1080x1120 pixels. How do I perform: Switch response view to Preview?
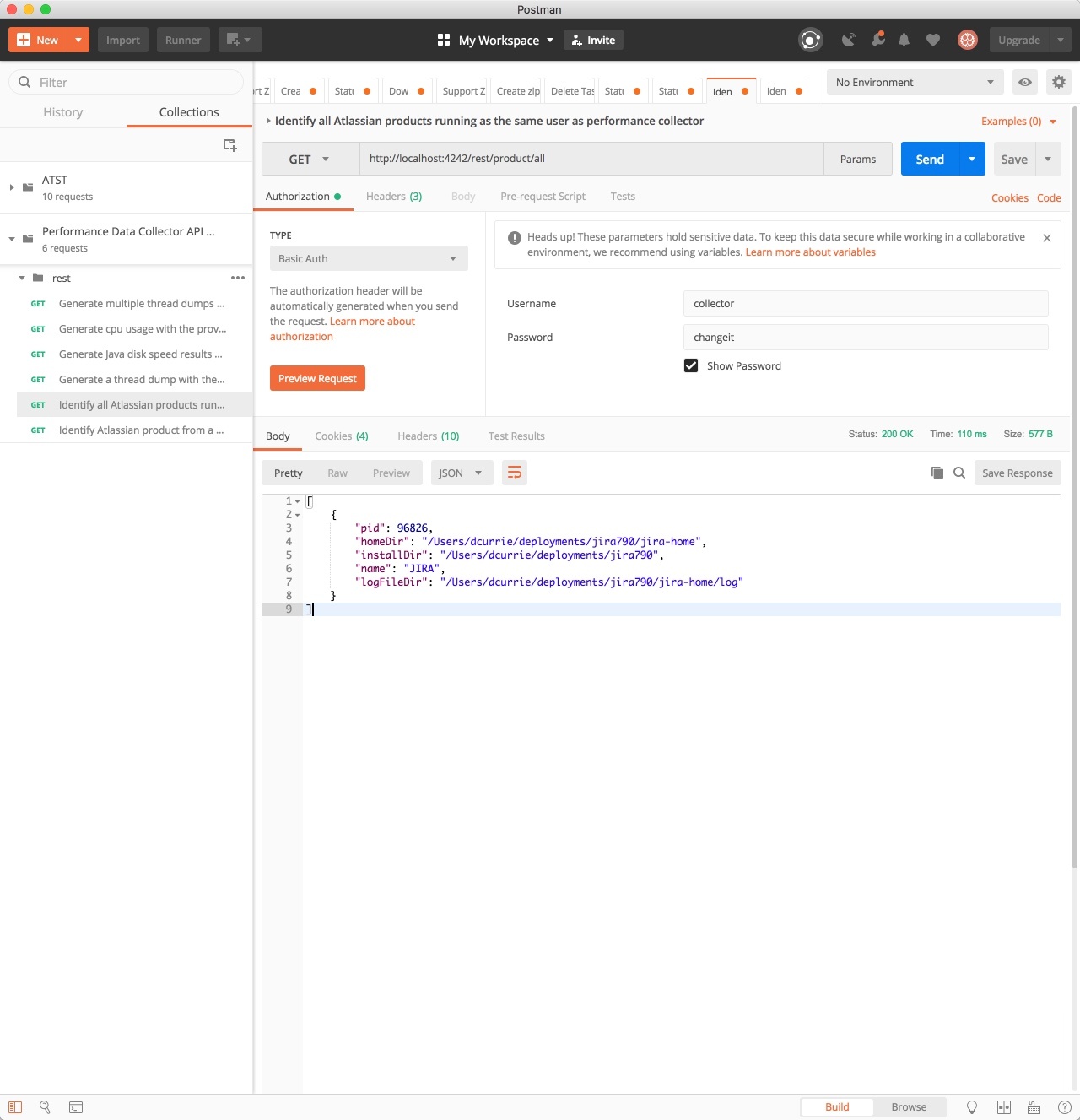(391, 473)
